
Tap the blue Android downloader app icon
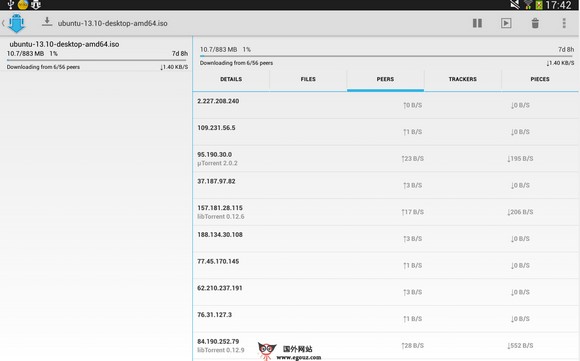pos(16,23)
